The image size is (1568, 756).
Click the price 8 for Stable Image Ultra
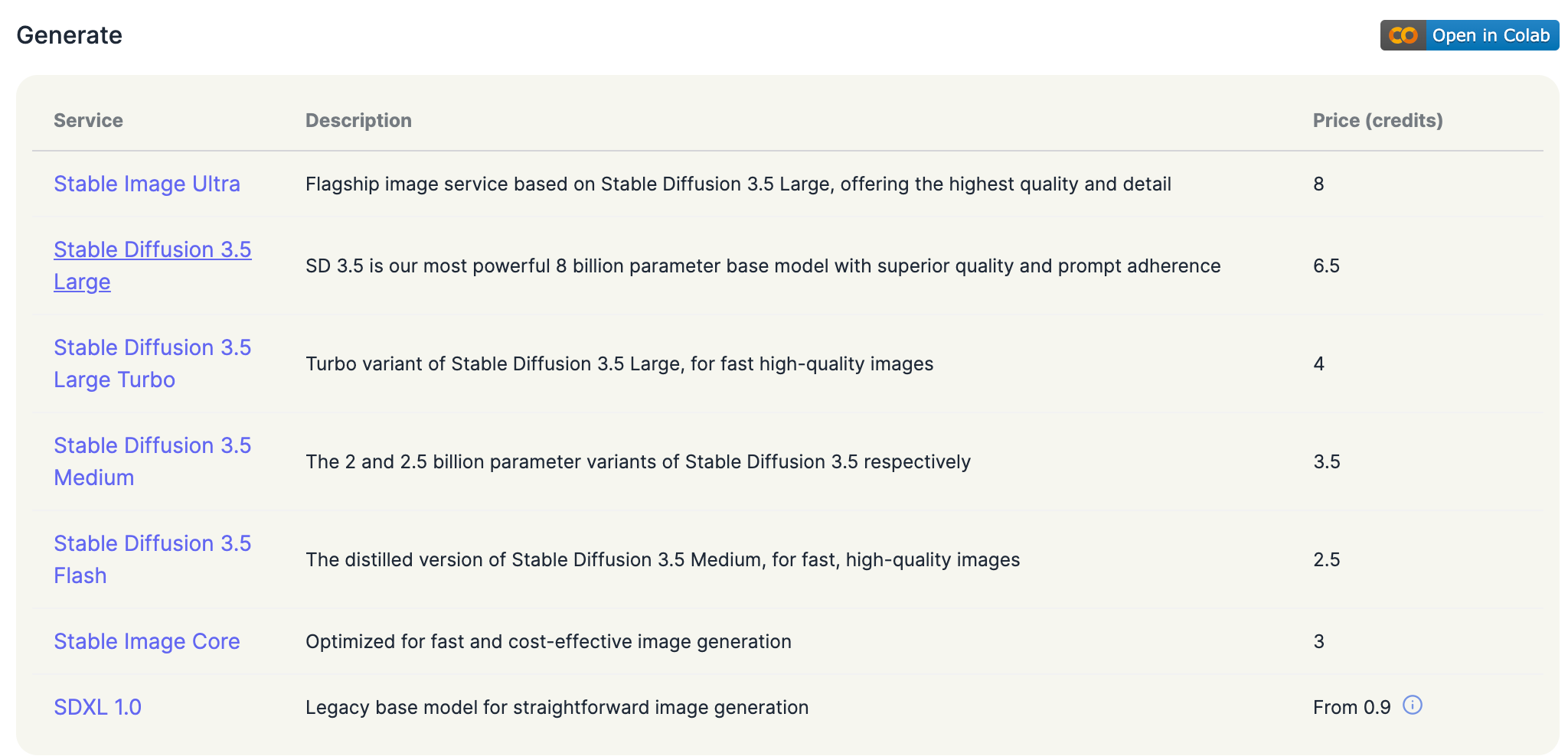(x=1318, y=184)
